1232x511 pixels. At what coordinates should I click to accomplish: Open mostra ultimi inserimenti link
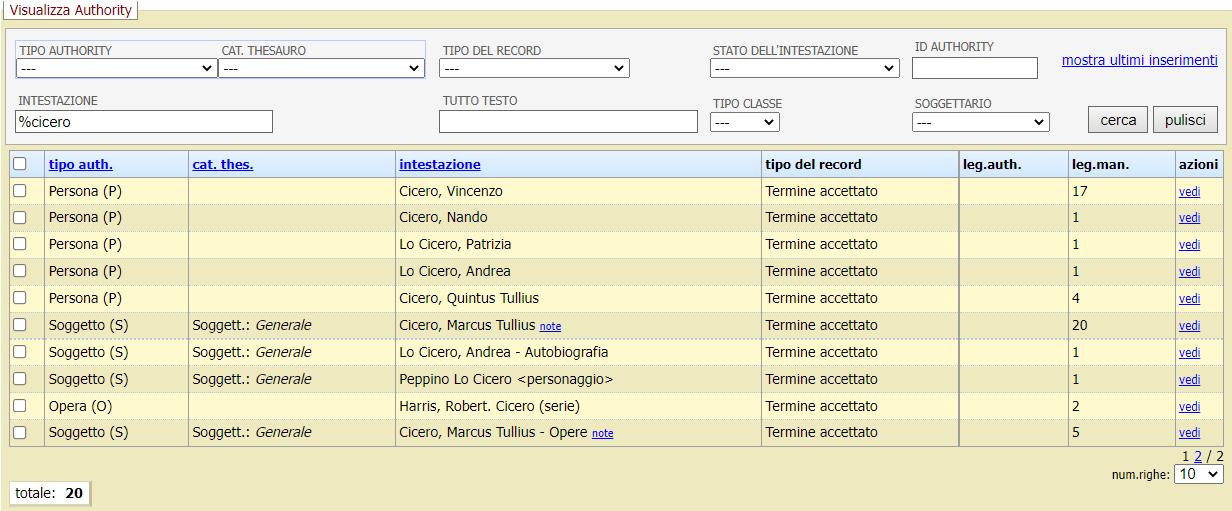pyautogui.click(x=1139, y=60)
